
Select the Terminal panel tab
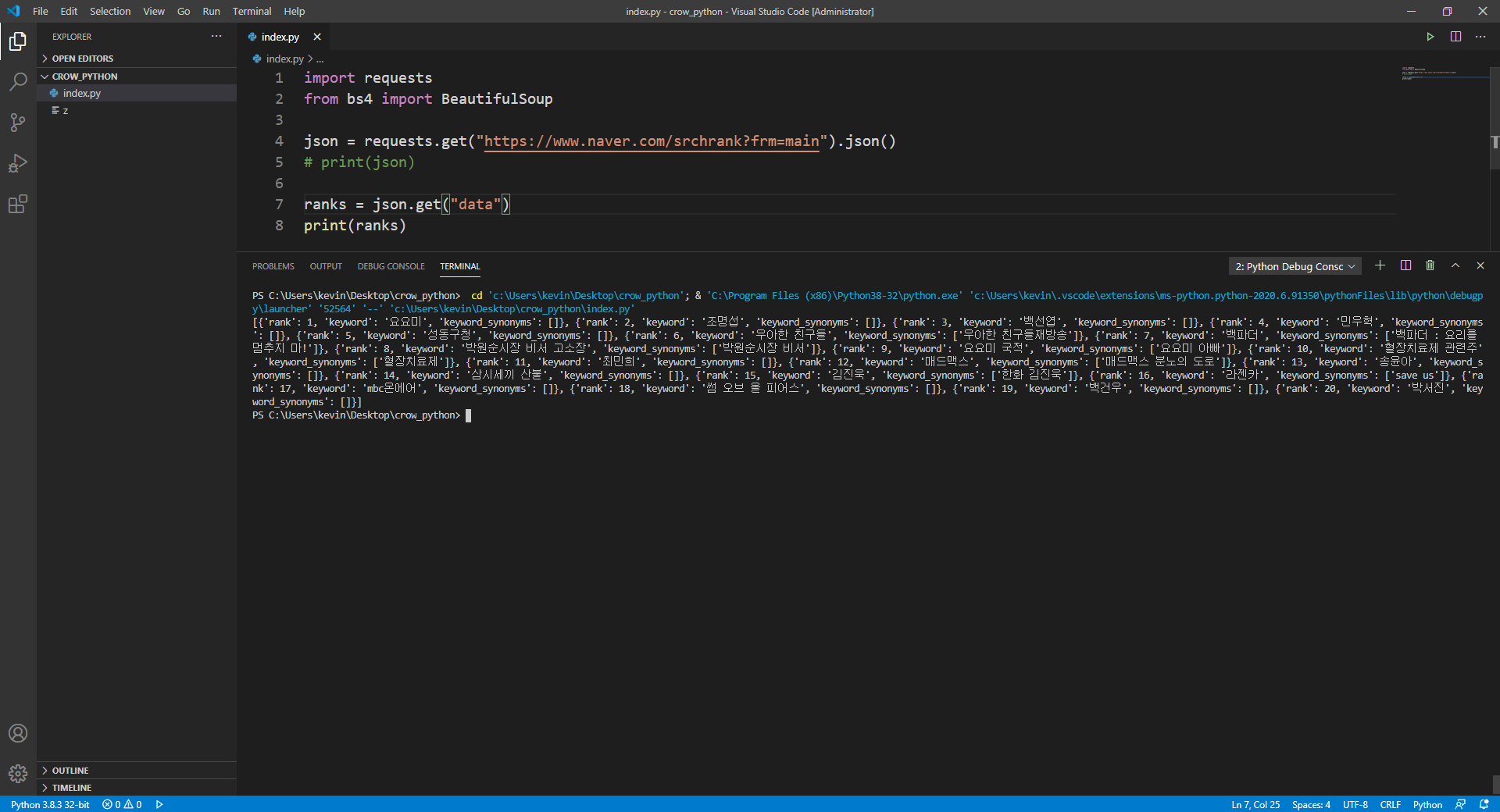tap(460, 266)
